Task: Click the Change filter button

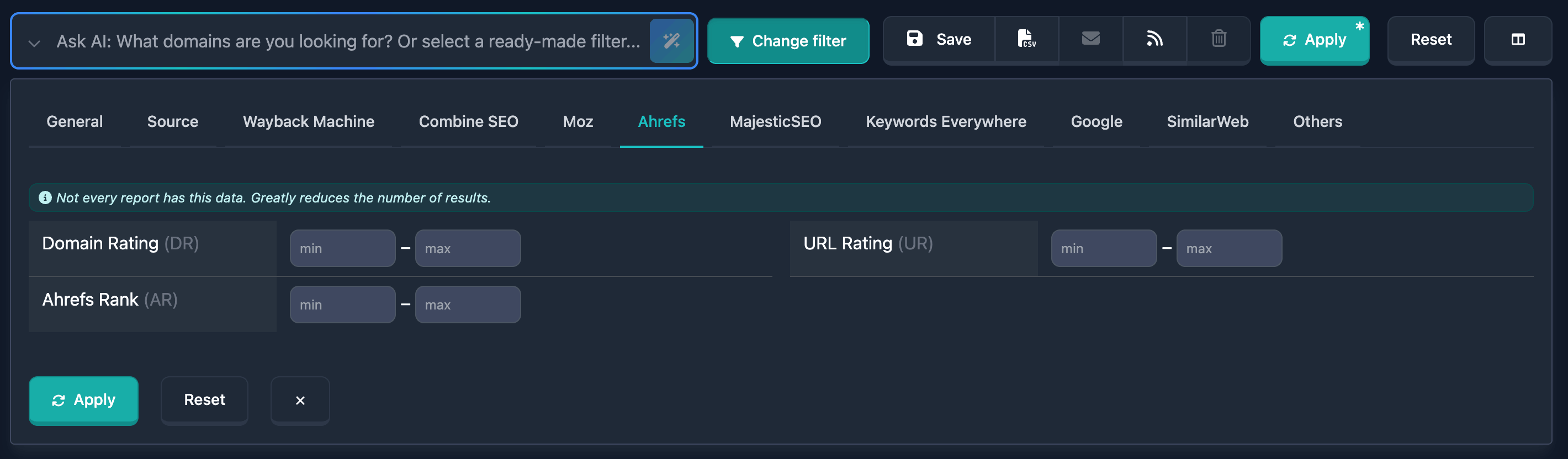Action: click(788, 41)
